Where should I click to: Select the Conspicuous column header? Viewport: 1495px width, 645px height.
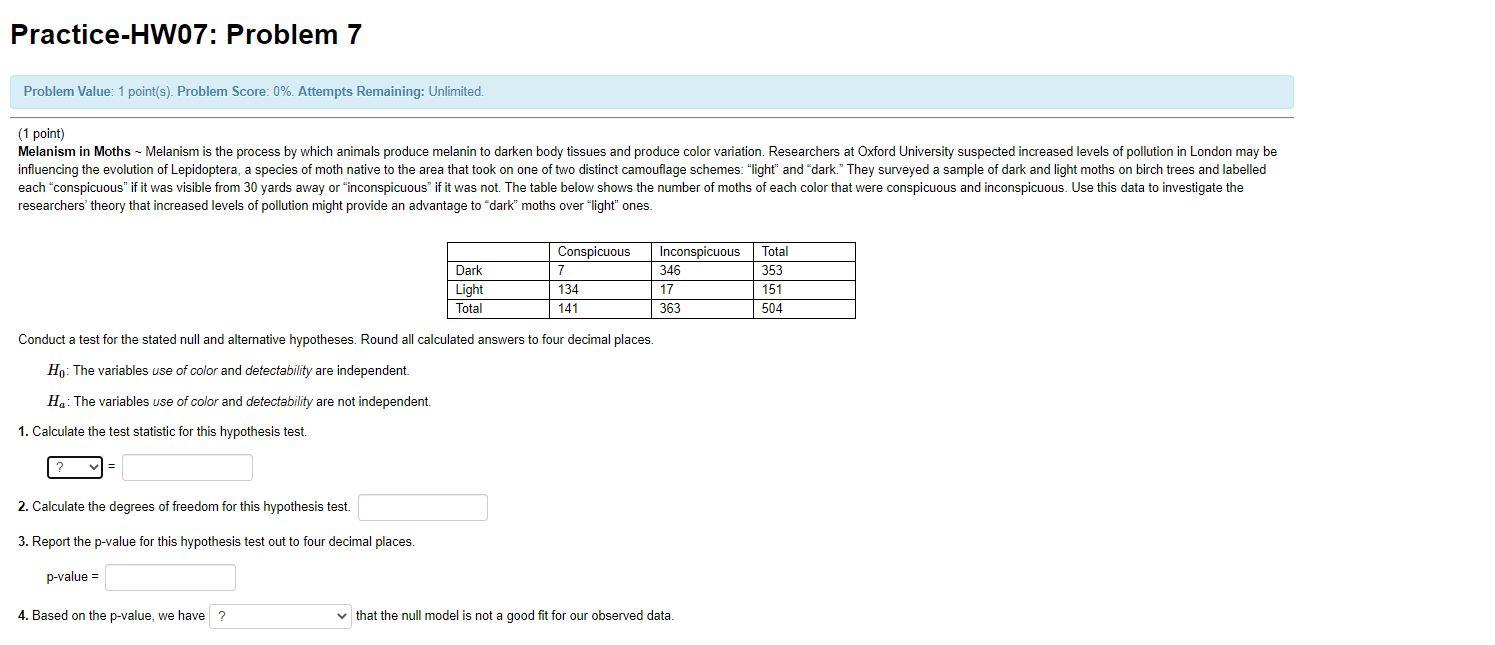[594, 251]
